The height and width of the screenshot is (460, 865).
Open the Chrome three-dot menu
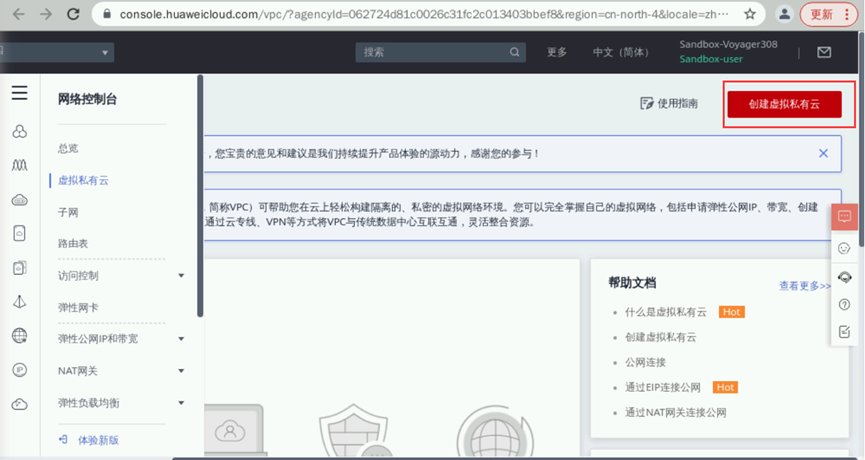point(847,14)
